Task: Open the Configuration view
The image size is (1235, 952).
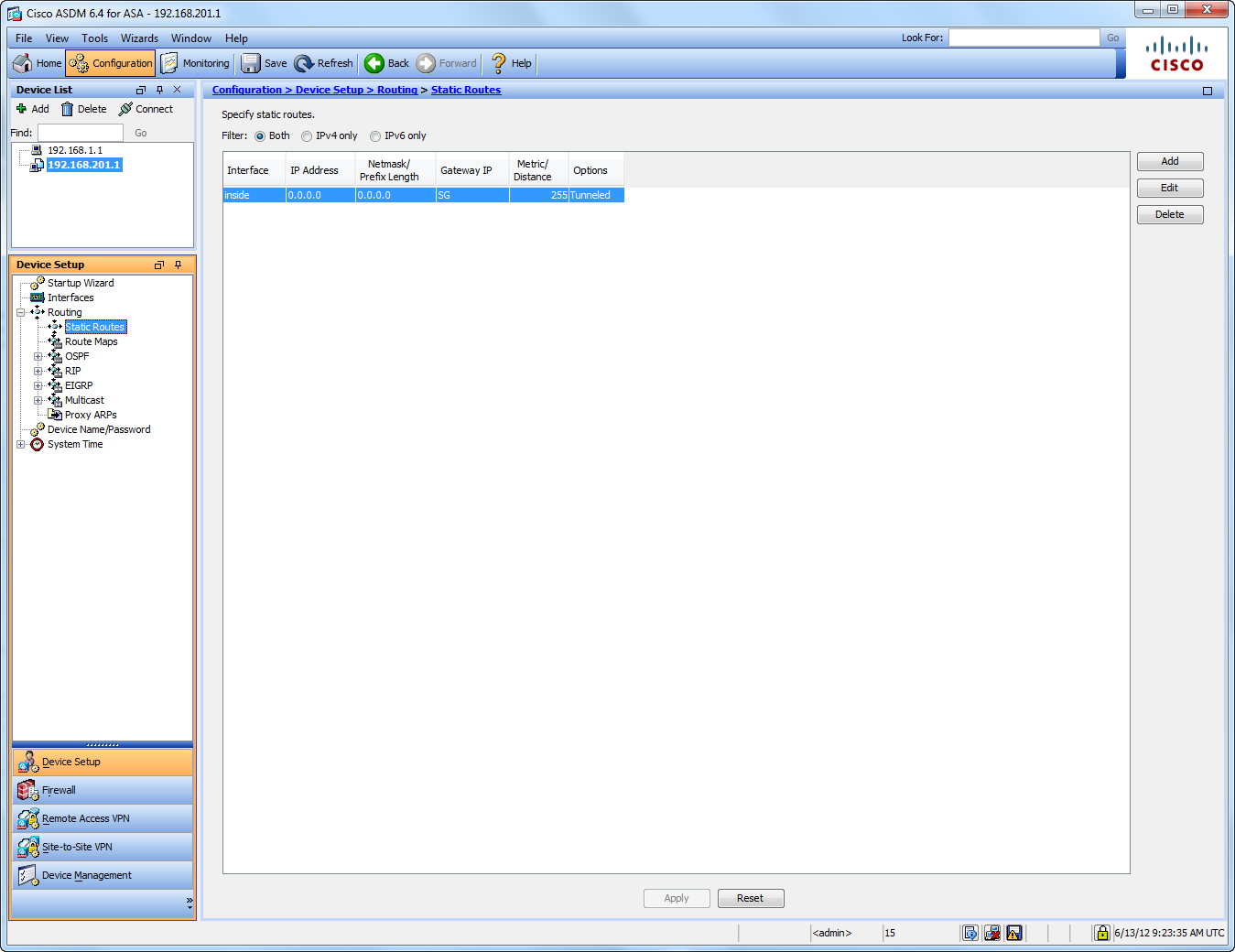Action: pos(111,63)
